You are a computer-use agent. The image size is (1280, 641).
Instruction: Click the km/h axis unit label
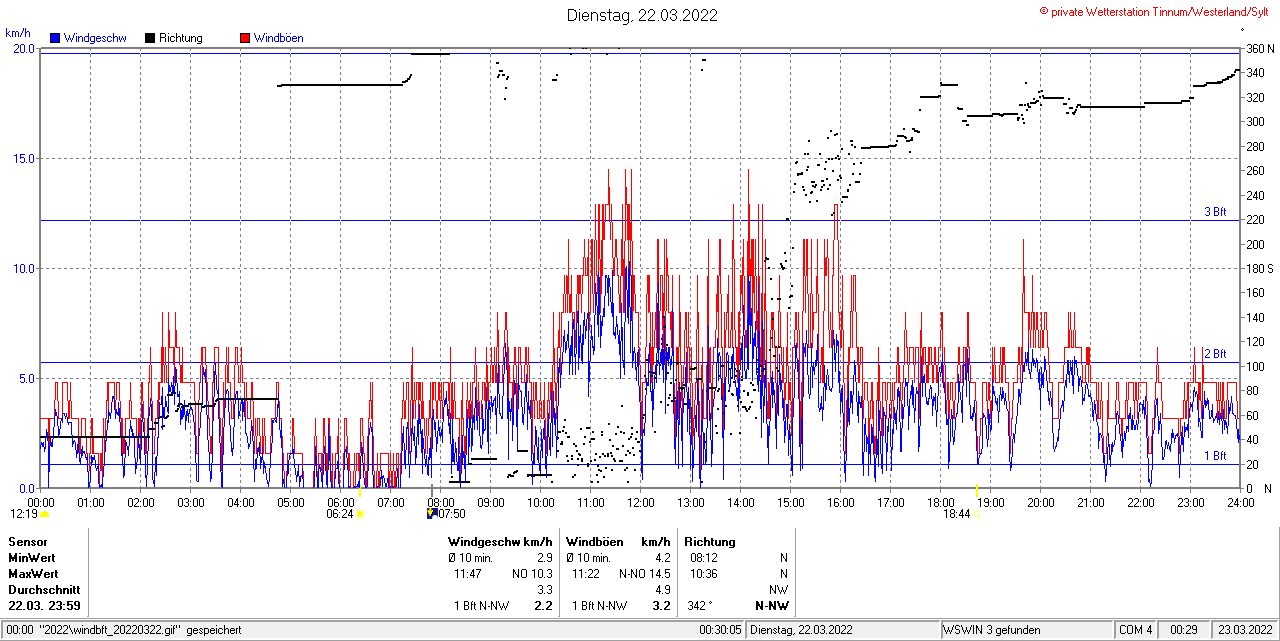point(17,33)
